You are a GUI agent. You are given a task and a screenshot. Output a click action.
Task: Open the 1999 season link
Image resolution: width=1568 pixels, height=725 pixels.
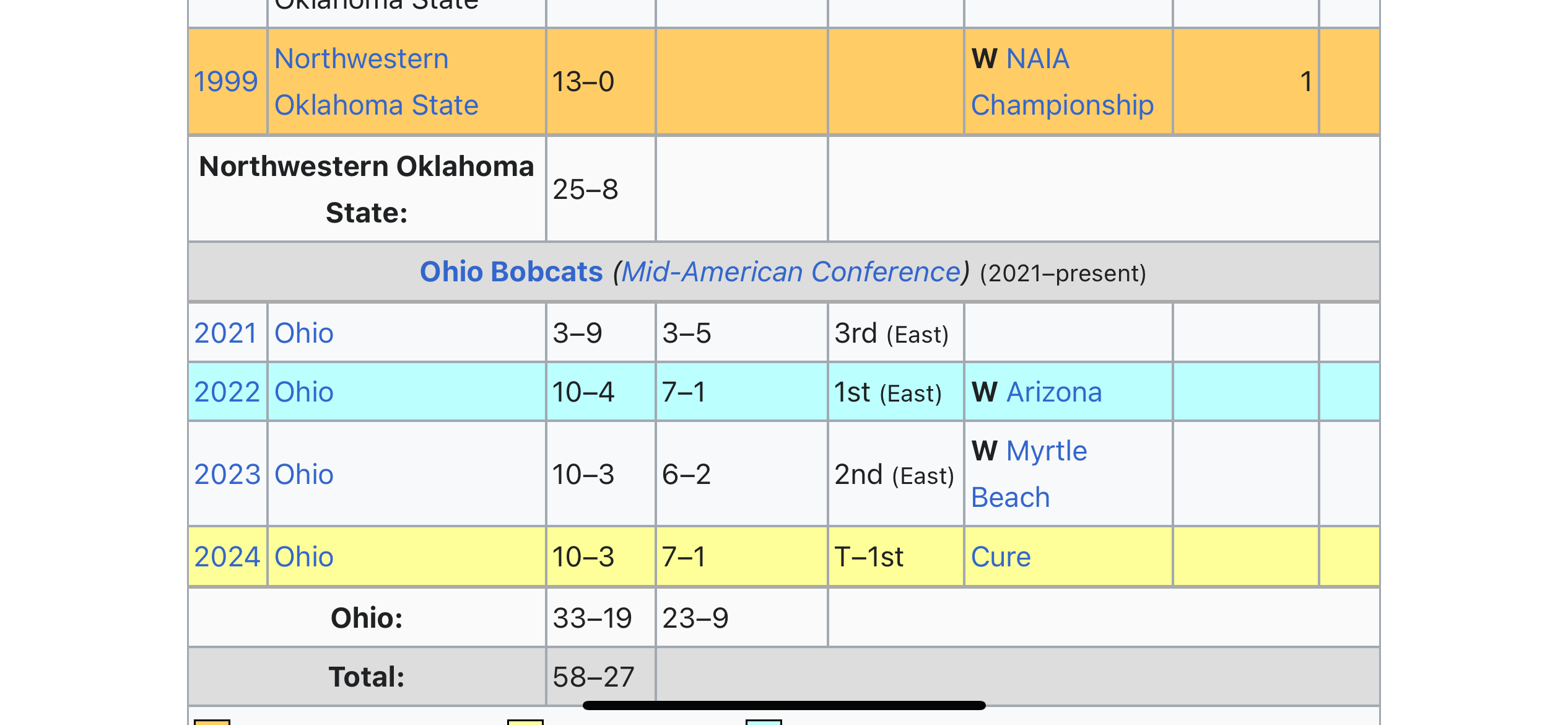click(x=226, y=82)
